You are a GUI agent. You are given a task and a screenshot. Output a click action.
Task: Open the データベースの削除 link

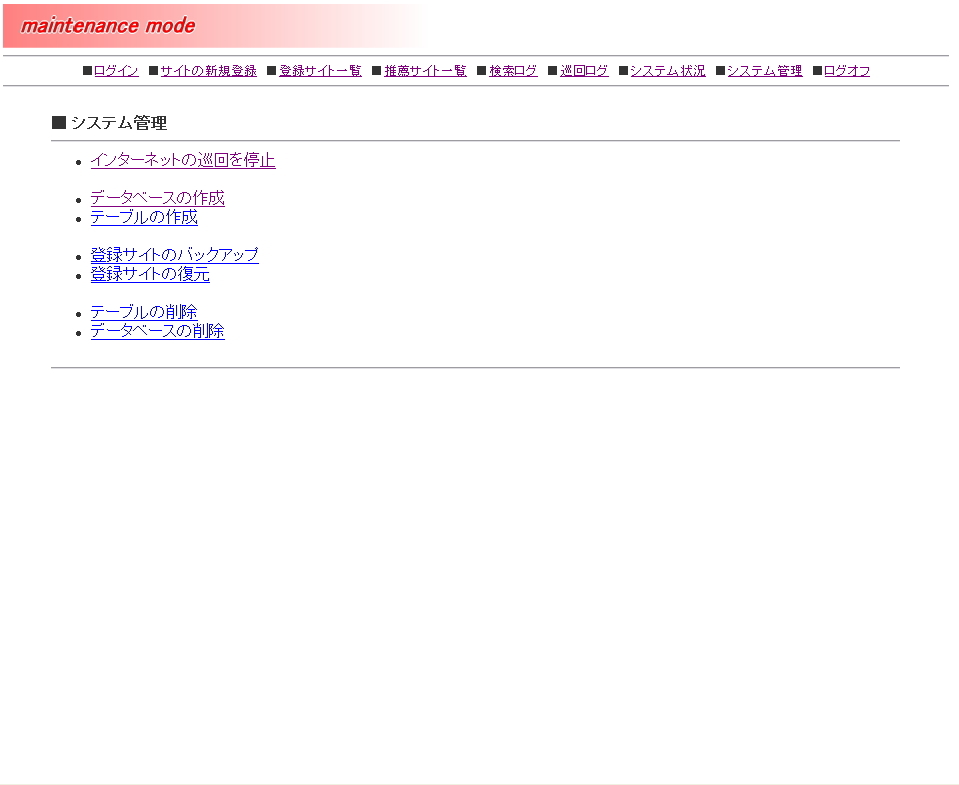(x=157, y=331)
